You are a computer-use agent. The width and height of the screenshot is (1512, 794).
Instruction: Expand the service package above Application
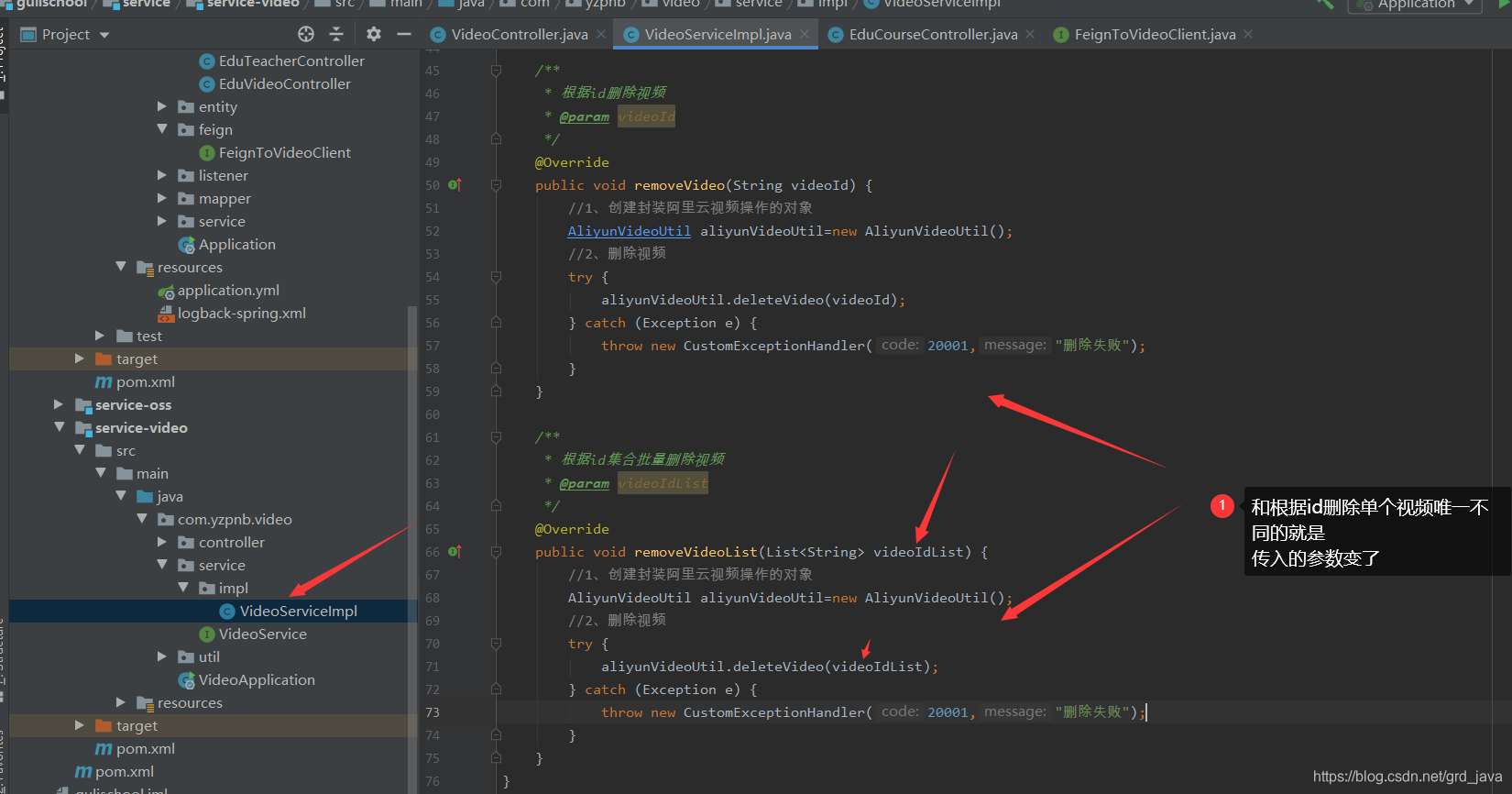(x=162, y=221)
